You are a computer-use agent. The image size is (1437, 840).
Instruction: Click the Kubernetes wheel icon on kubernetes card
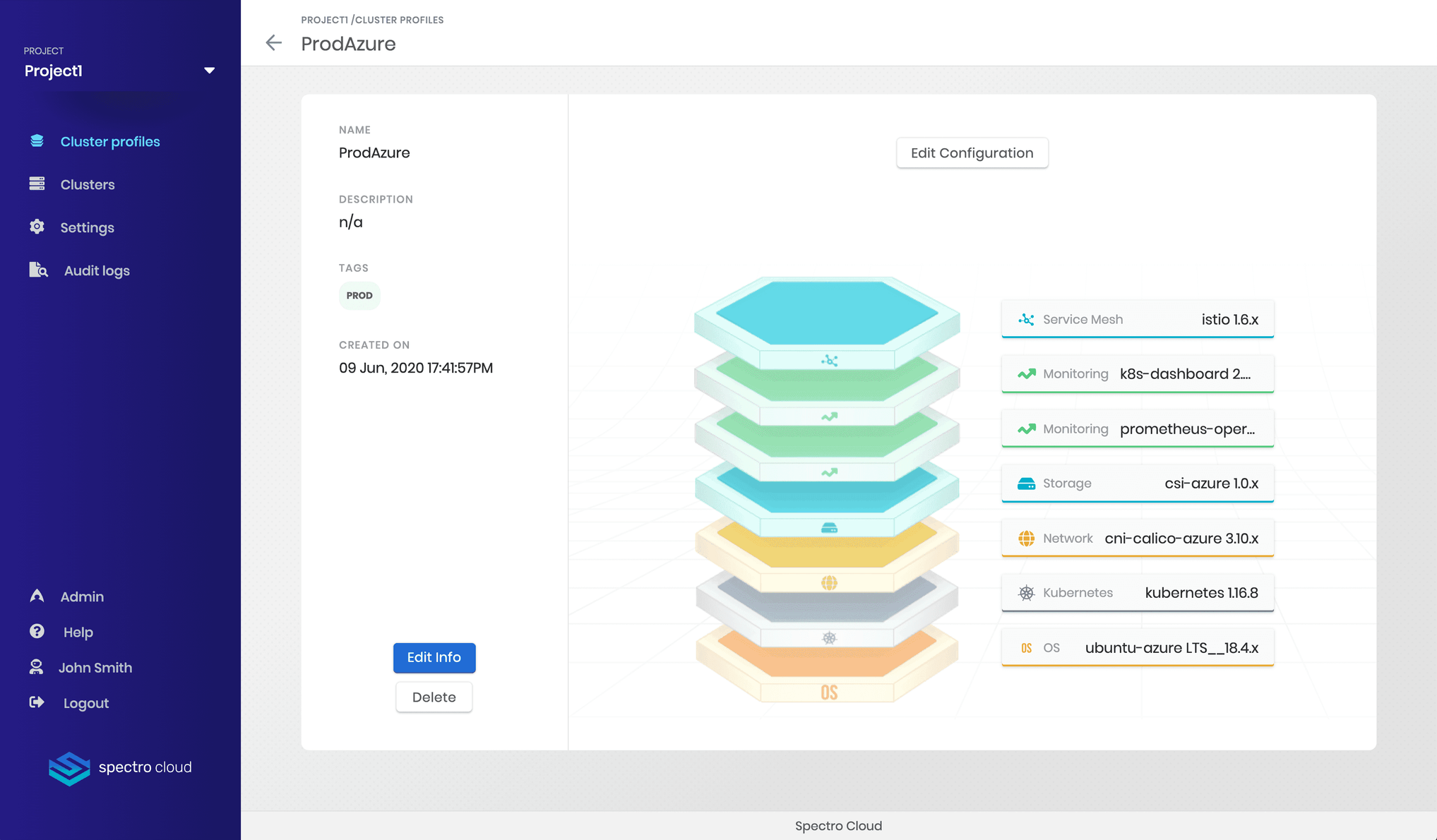pyautogui.click(x=1026, y=593)
